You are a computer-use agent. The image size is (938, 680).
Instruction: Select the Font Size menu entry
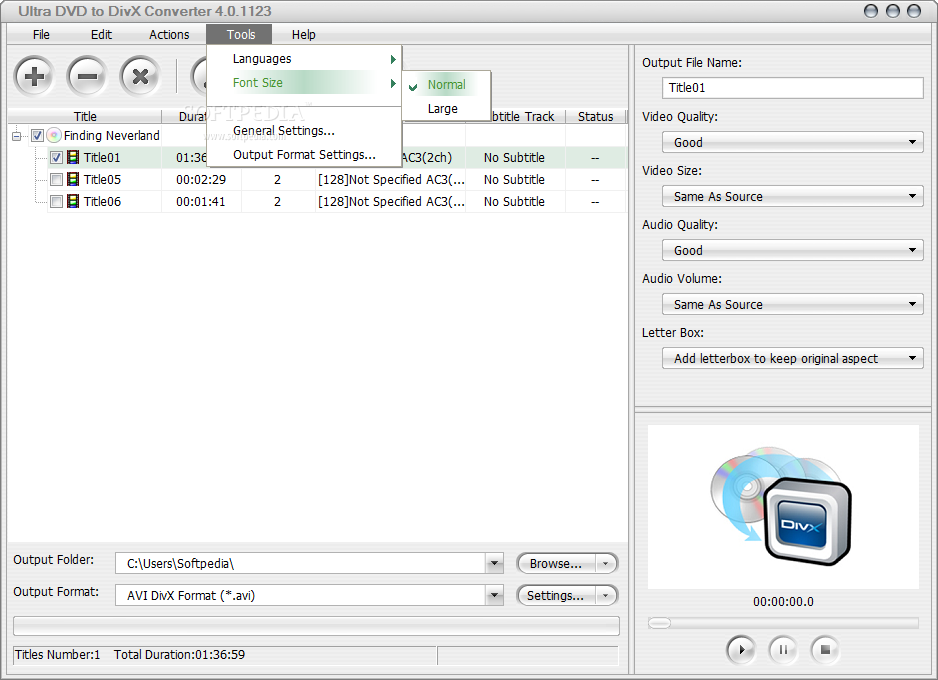(304, 83)
